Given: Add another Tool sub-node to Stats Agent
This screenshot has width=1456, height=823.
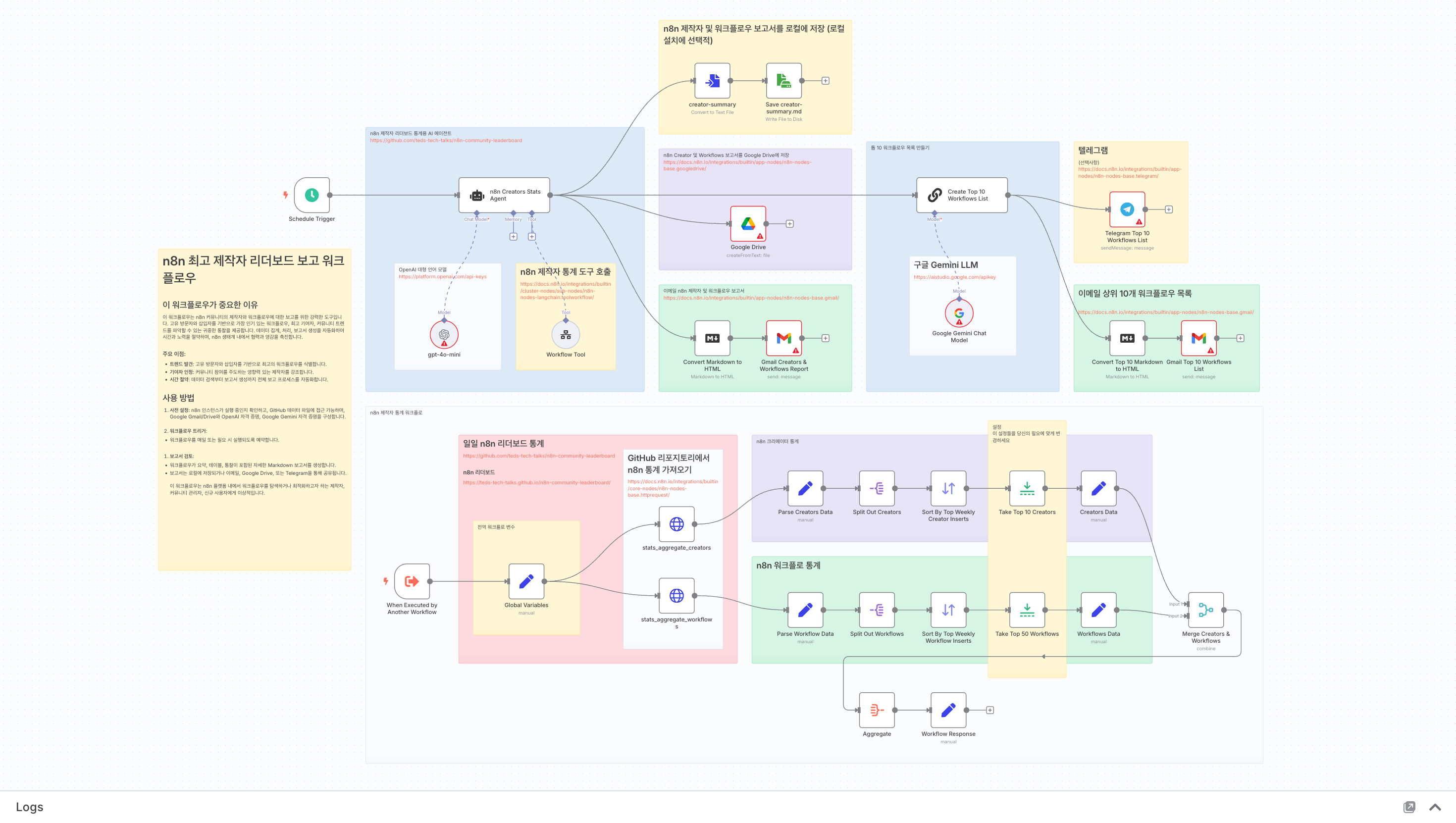Looking at the screenshot, I should click(532, 237).
